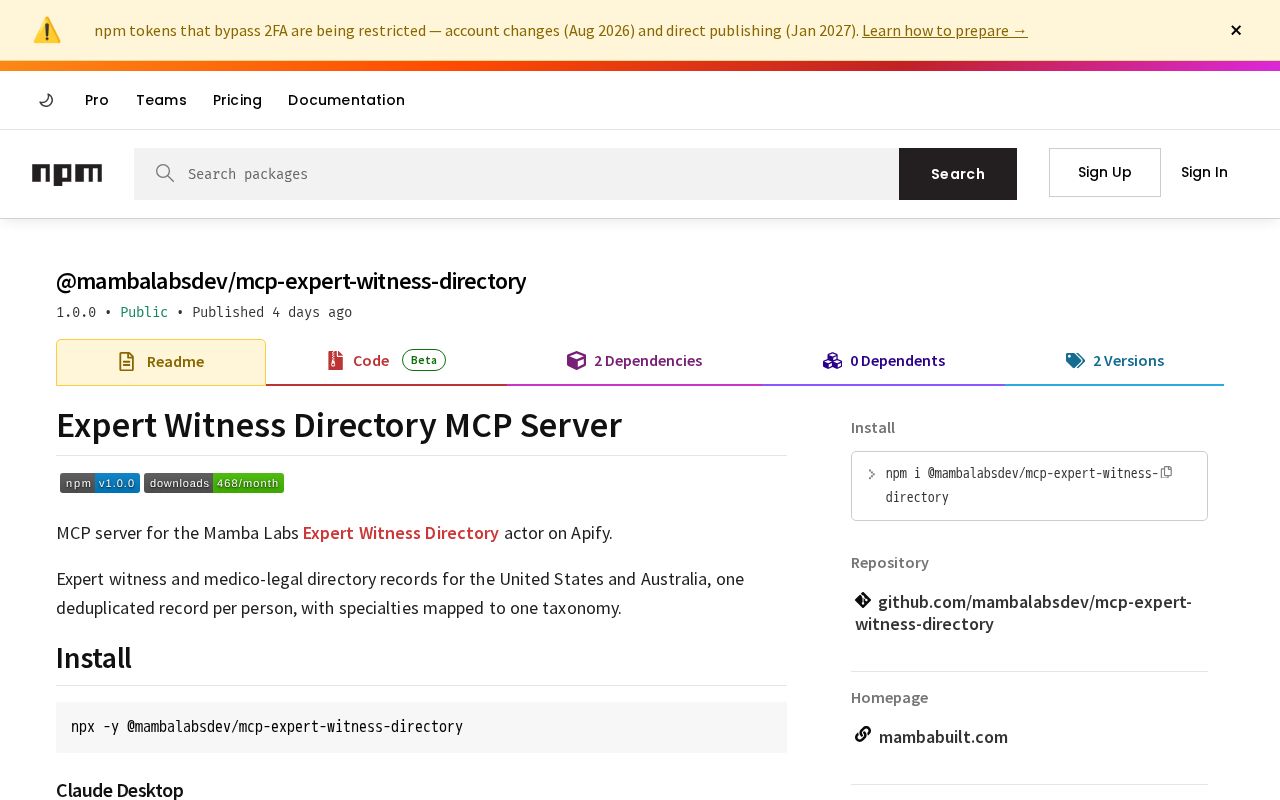The height and width of the screenshot is (800, 1280).
Task: Copy the npm install command
Action: click(x=1166, y=472)
